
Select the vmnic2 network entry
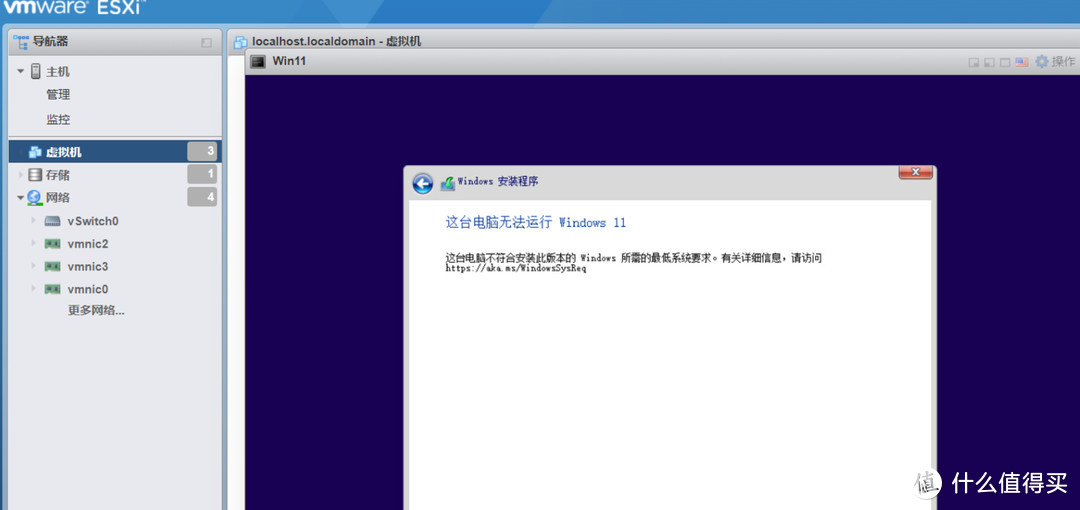[x=87, y=244]
